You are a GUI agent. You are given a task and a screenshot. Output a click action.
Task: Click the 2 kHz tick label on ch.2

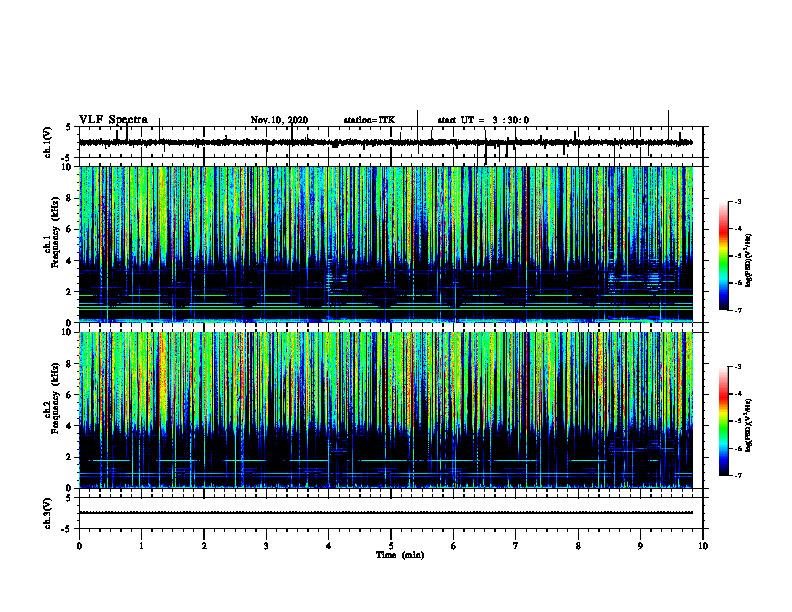pyautogui.click(x=69, y=457)
